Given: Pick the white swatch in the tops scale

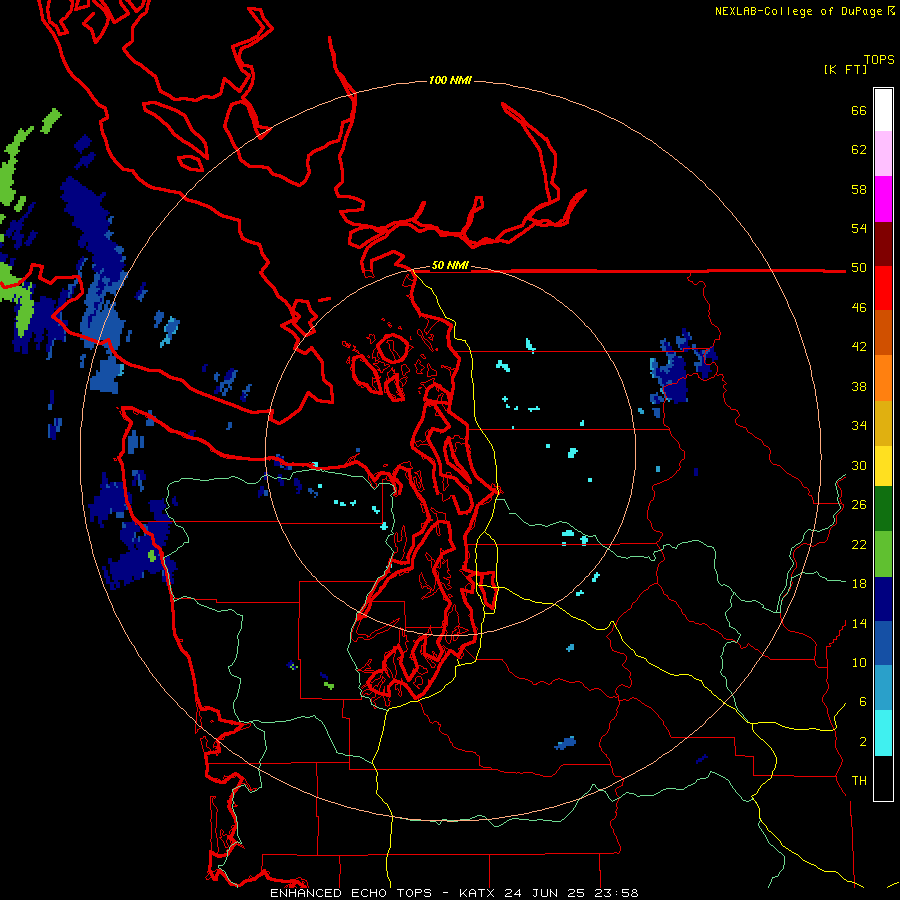Looking at the screenshot, I should [x=883, y=110].
